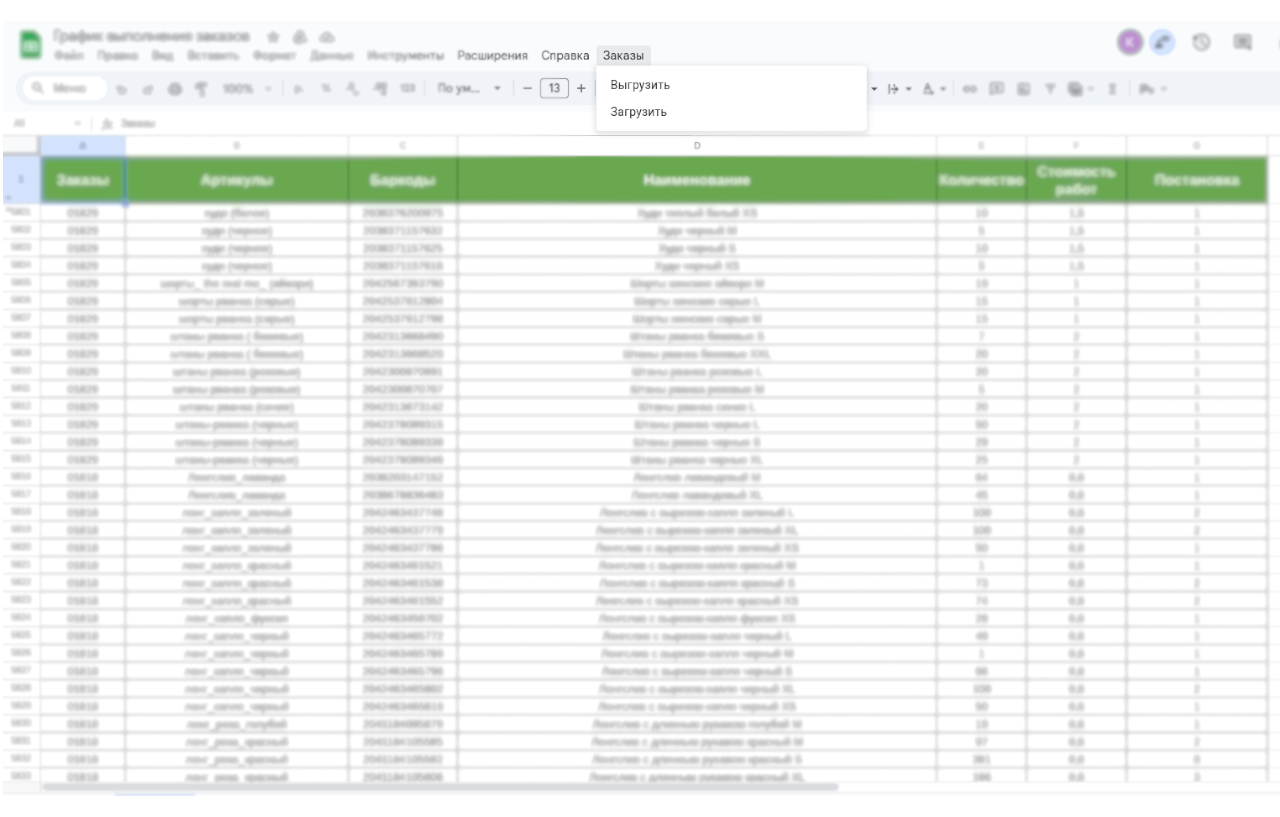Close the open Заказы menu tab
This screenshot has height=817, width=1280.
[623, 55]
